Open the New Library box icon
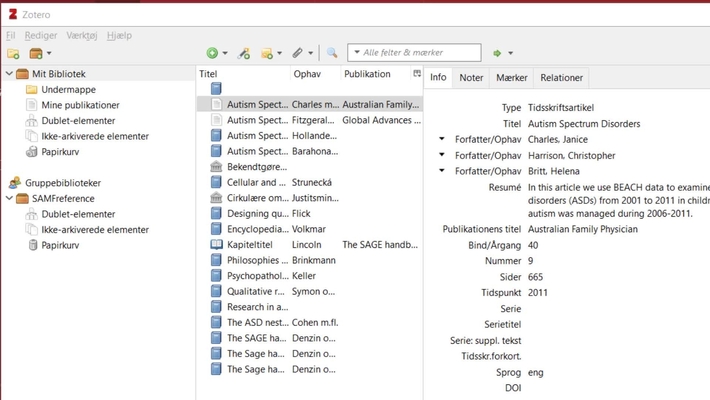 click(36, 53)
